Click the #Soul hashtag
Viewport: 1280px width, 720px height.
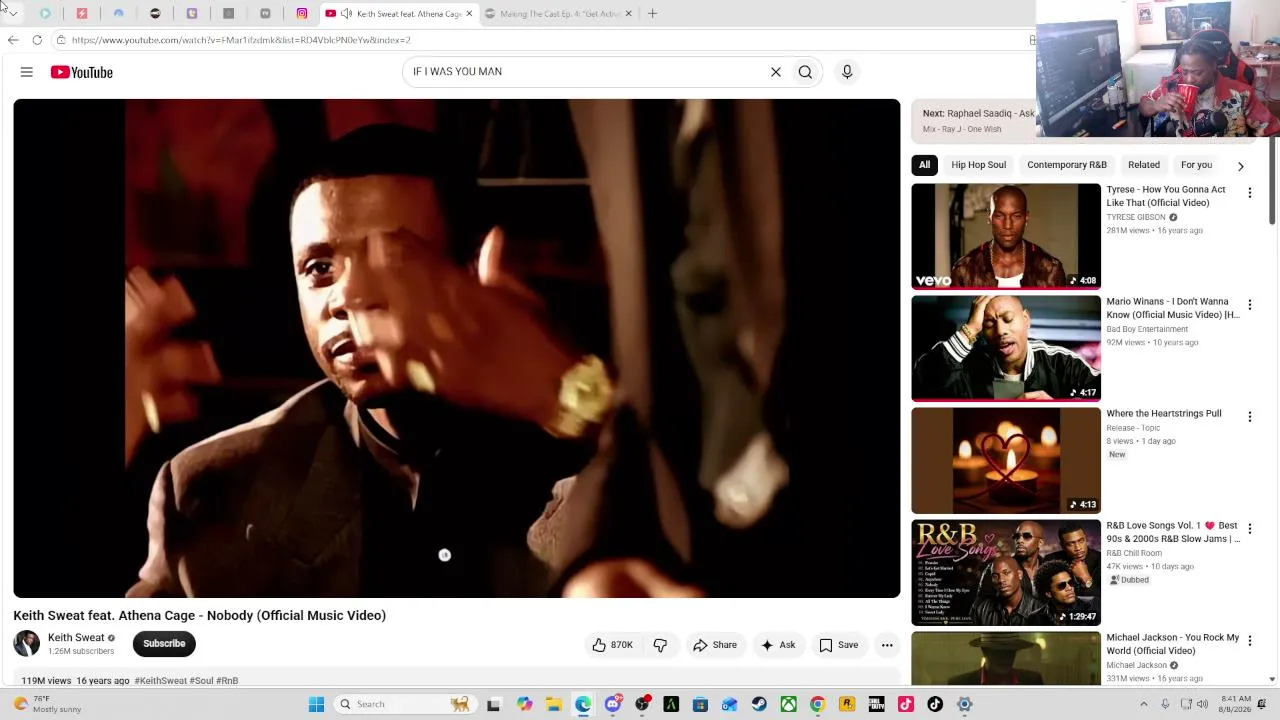pyautogui.click(x=201, y=681)
